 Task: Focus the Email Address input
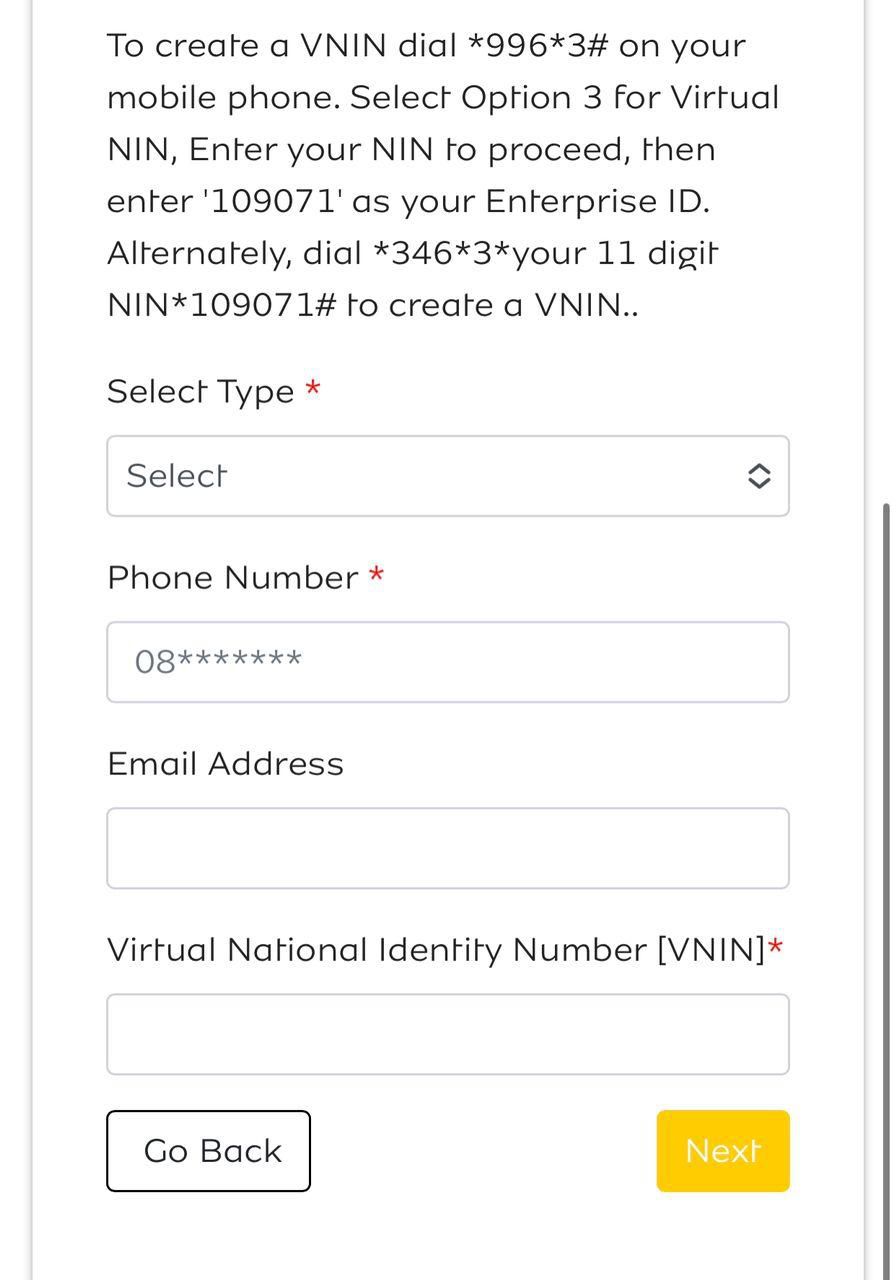(x=448, y=848)
